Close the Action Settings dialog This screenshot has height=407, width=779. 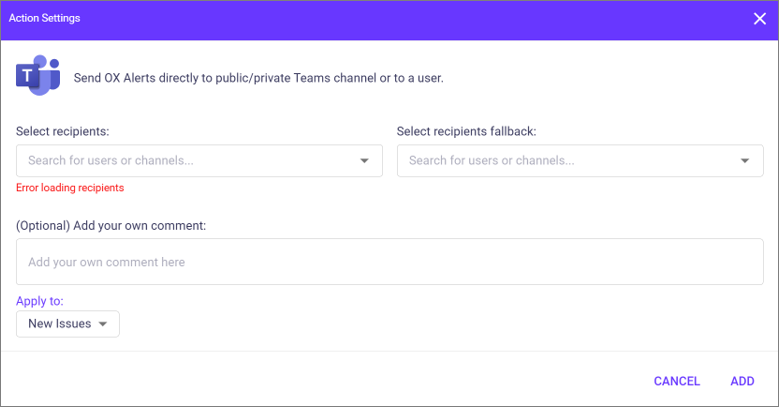pyautogui.click(x=760, y=19)
